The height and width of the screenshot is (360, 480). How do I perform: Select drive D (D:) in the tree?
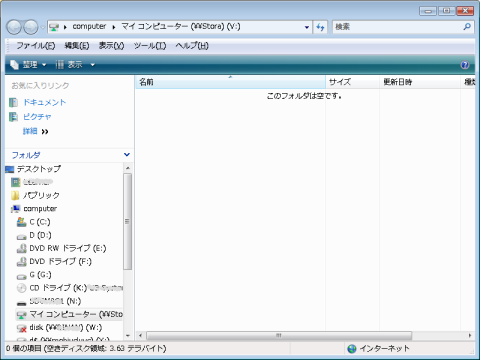coord(40,235)
